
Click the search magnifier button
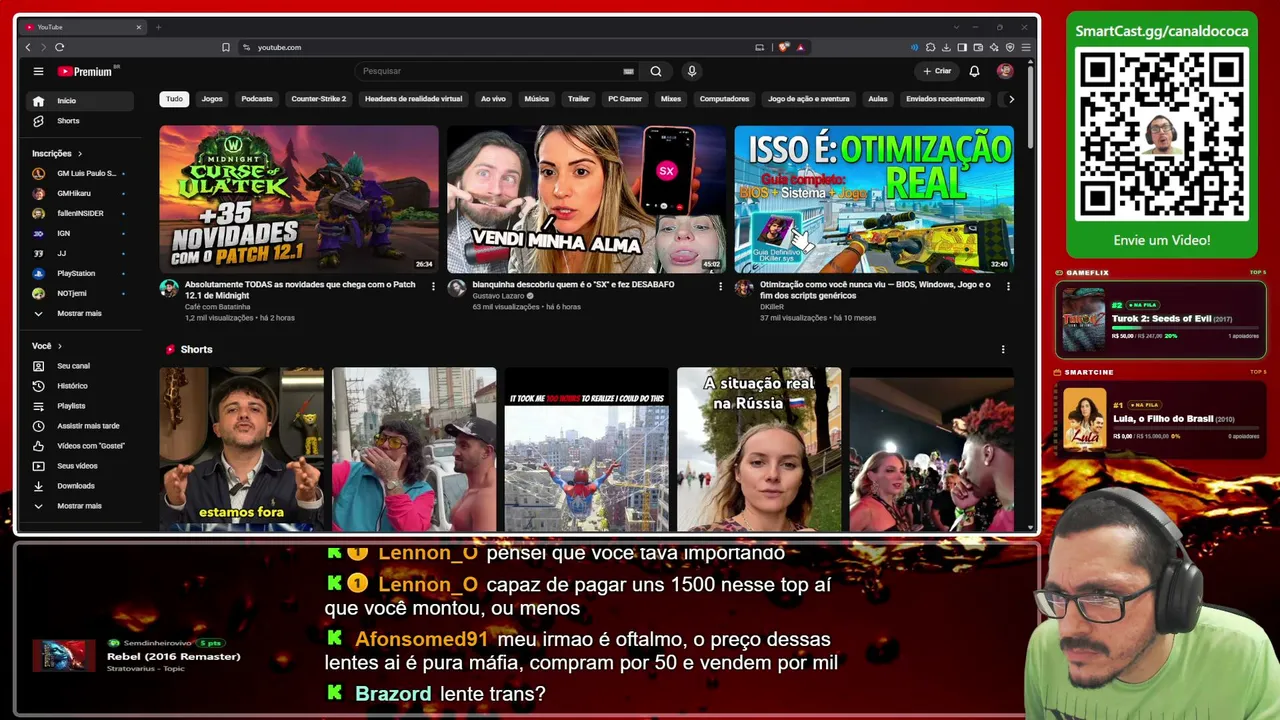tap(655, 71)
